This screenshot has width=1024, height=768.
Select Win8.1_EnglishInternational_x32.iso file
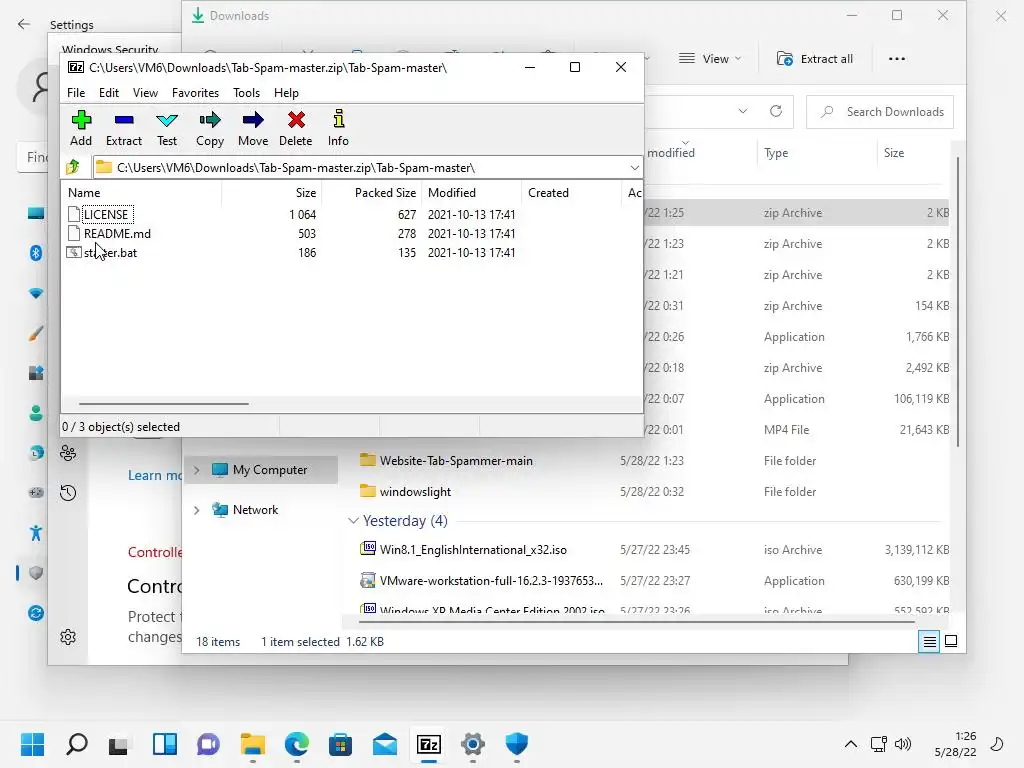pos(473,550)
